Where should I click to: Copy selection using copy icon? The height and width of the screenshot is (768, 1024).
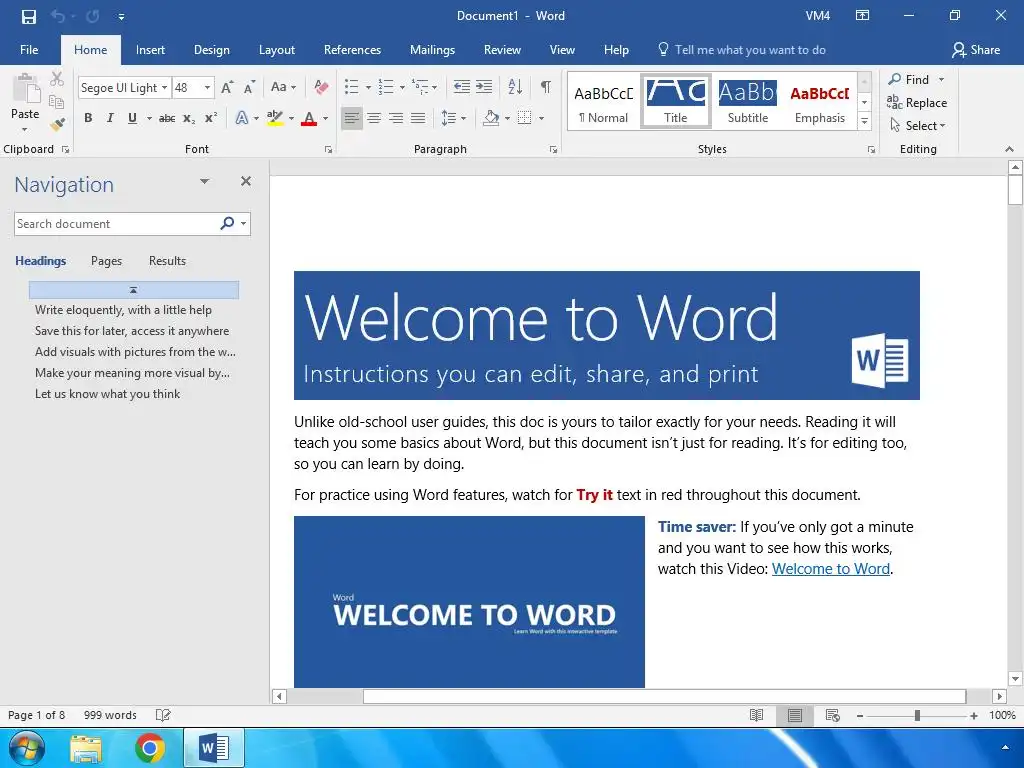[57, 102]
